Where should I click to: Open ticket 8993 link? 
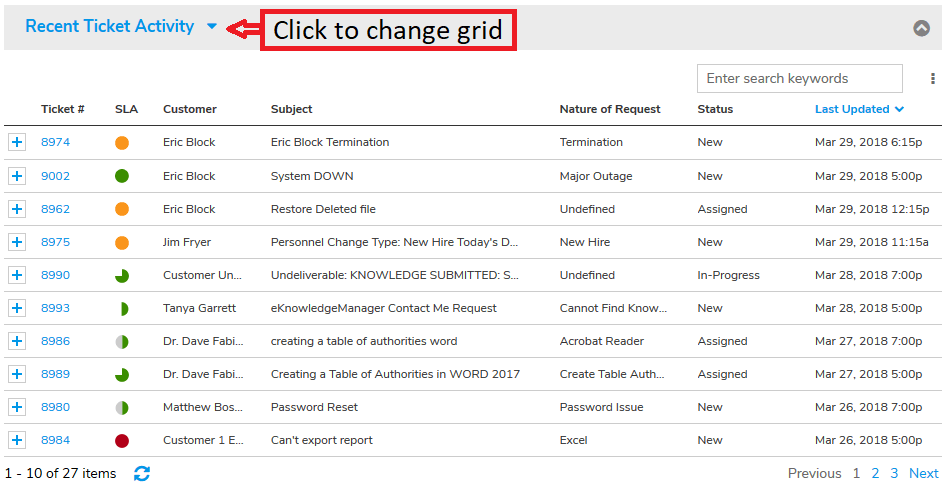[x=55, y=308]
